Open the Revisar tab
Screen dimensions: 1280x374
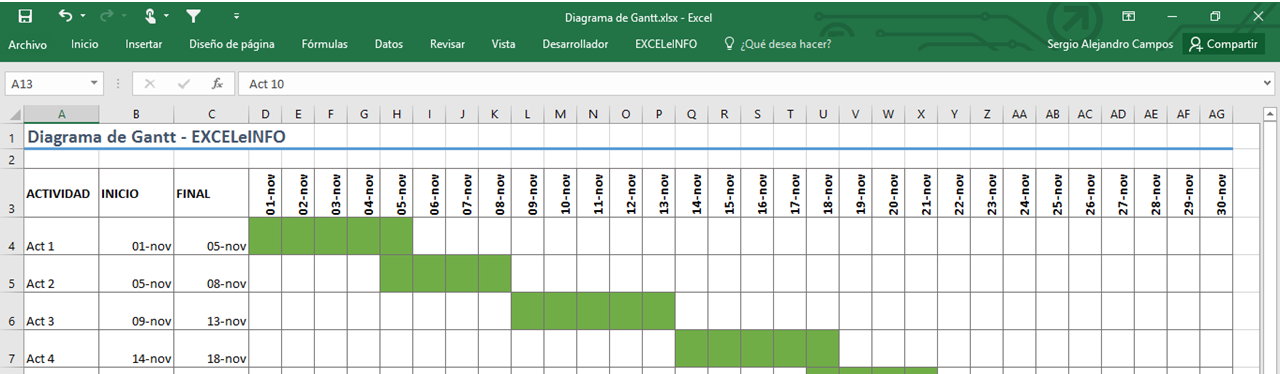click(448, 44)
